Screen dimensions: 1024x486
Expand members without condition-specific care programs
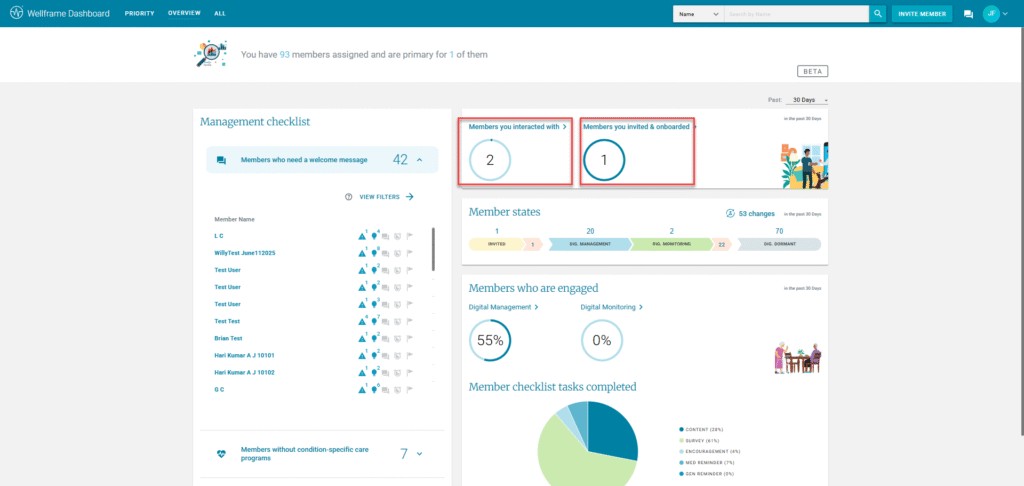tap(420, 454)
